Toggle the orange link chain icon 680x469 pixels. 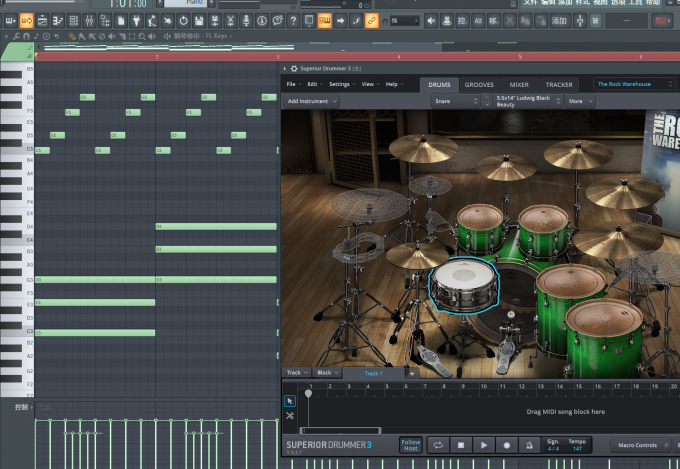pyautogui.click(x=372, y=20)
